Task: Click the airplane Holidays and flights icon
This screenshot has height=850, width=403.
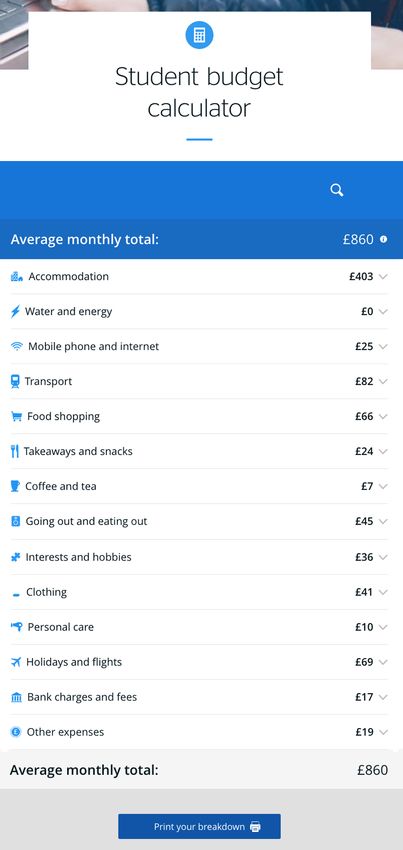Action: [x=16, y=662]
